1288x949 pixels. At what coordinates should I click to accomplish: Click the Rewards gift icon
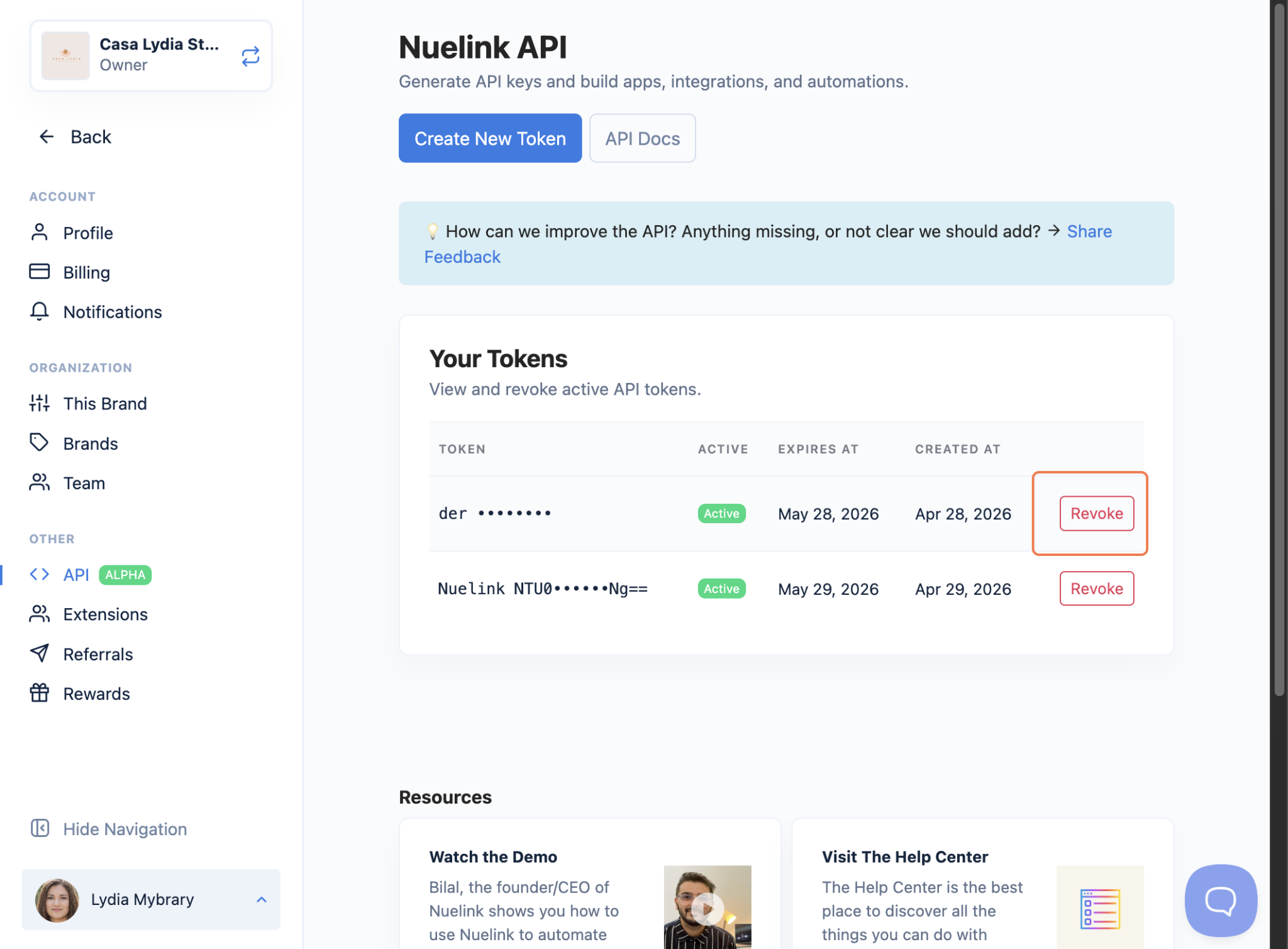(x=39, y=693)
